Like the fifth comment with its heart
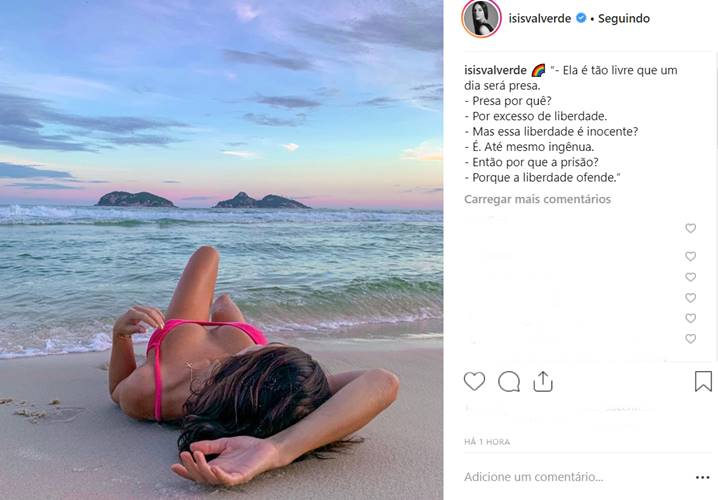The height and width of the screenshot is (500, 718). click(x=691, y=318)
